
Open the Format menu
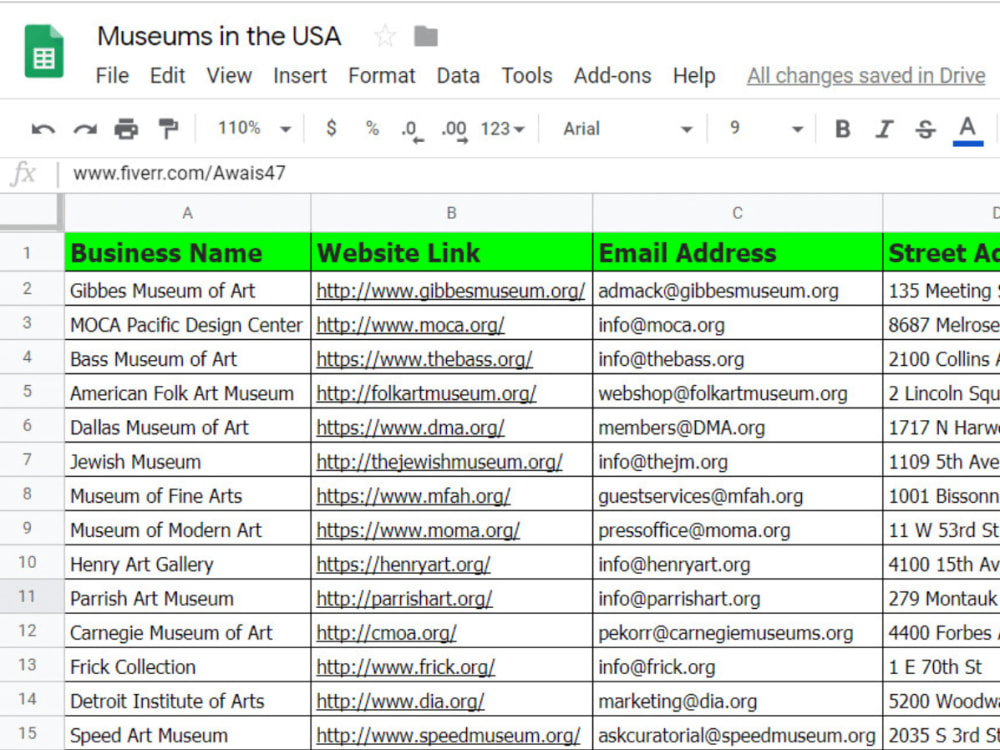381,76
